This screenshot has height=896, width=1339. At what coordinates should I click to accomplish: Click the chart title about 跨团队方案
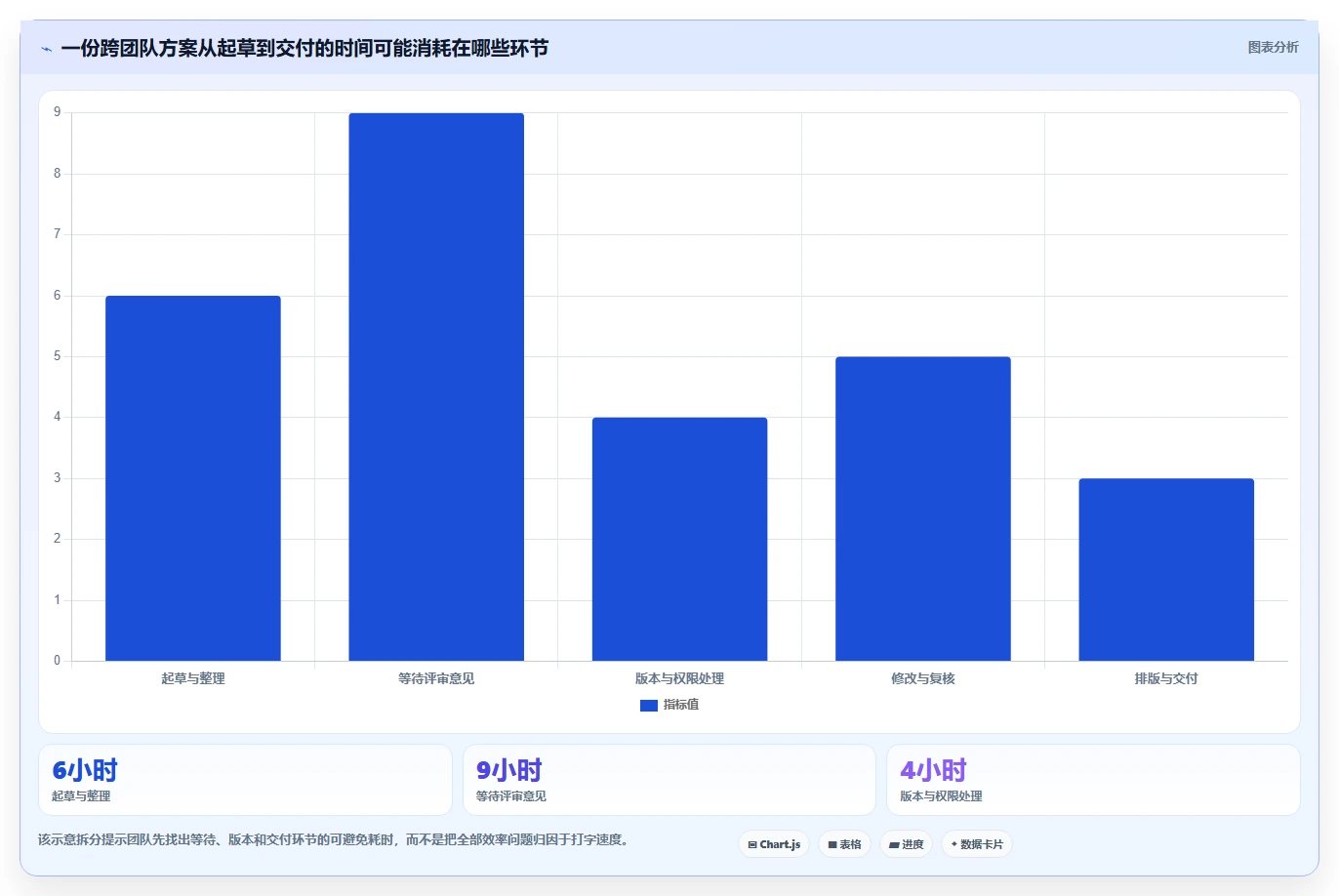click(304, 48)
